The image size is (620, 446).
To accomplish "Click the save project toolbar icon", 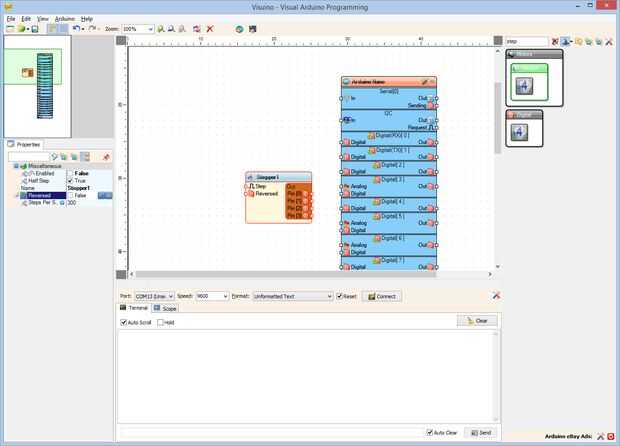I will [x=35, y=29].
